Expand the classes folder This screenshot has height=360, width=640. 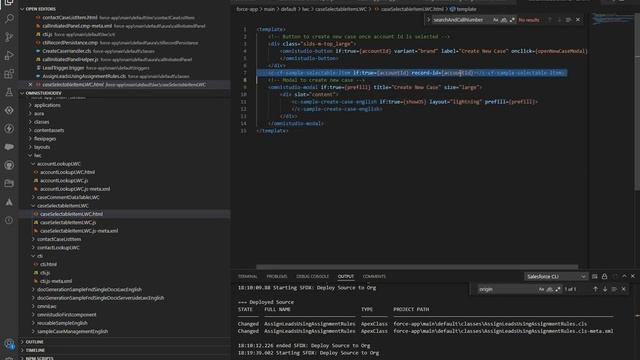click(41, 122)
